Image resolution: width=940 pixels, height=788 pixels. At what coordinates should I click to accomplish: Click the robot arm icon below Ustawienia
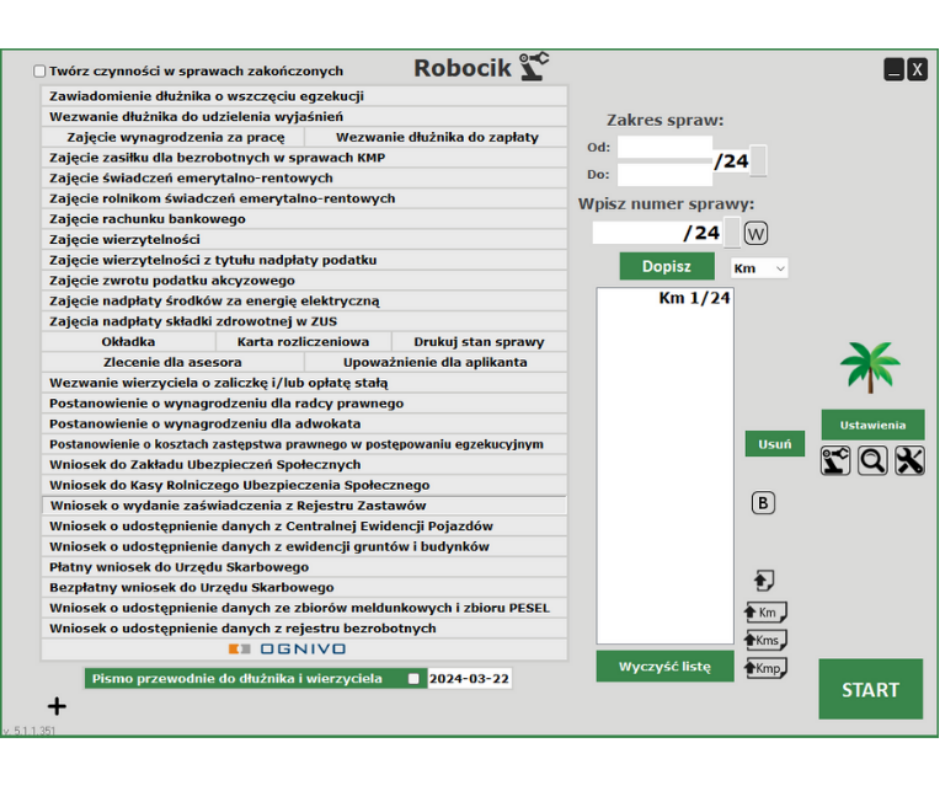point(835,461)
